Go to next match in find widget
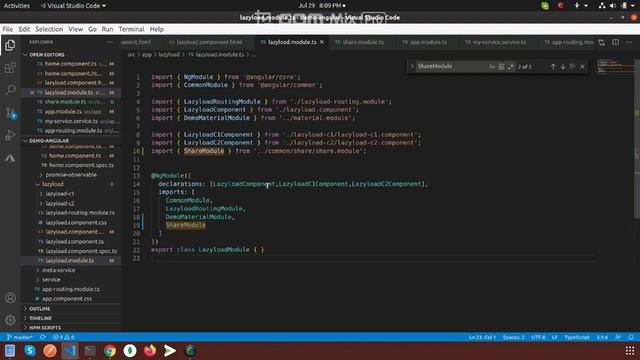Screen dimensions: 640x360 (x=563, y=66)
